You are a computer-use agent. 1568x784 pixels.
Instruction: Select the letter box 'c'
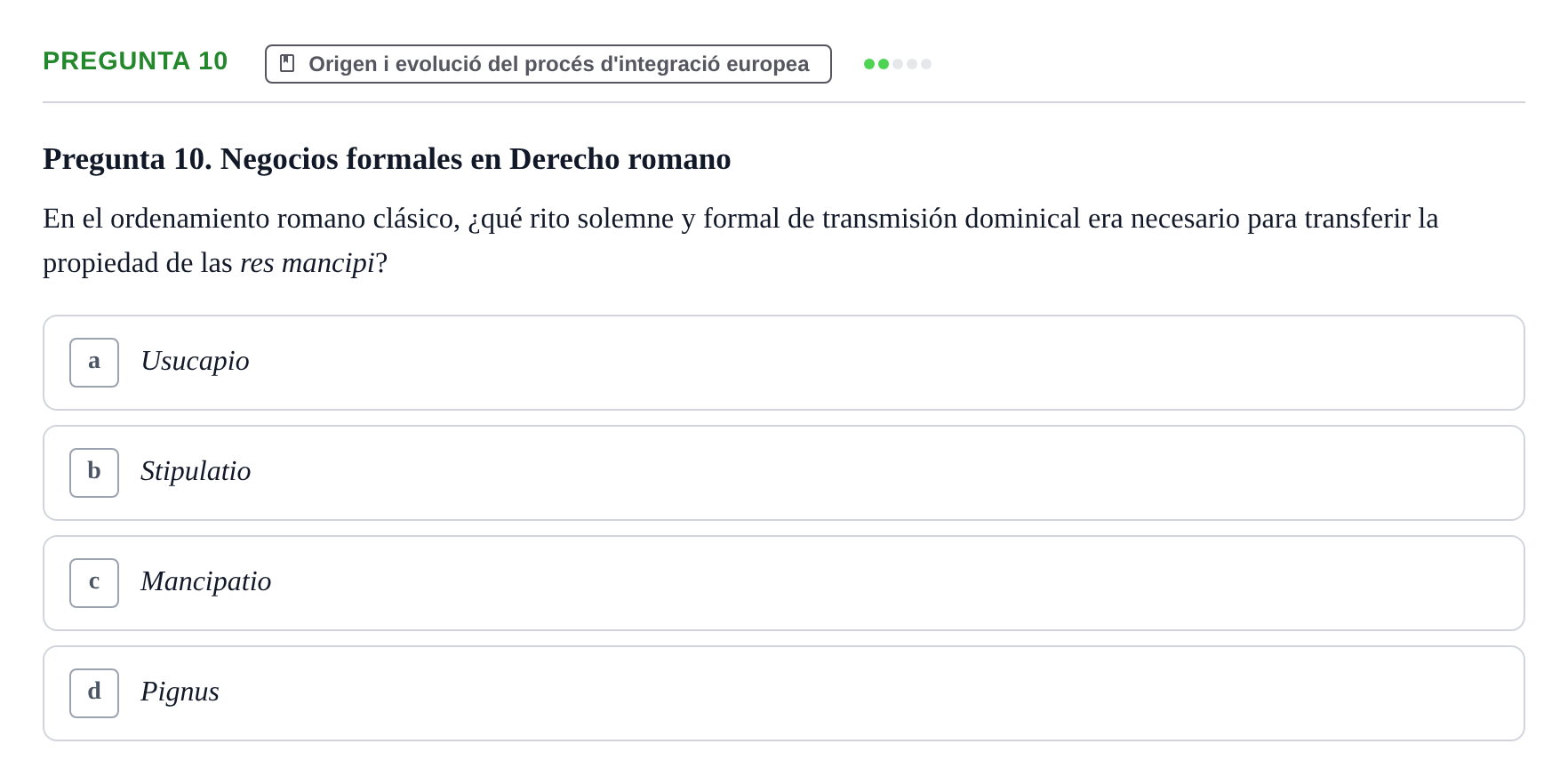coord(94,583)
